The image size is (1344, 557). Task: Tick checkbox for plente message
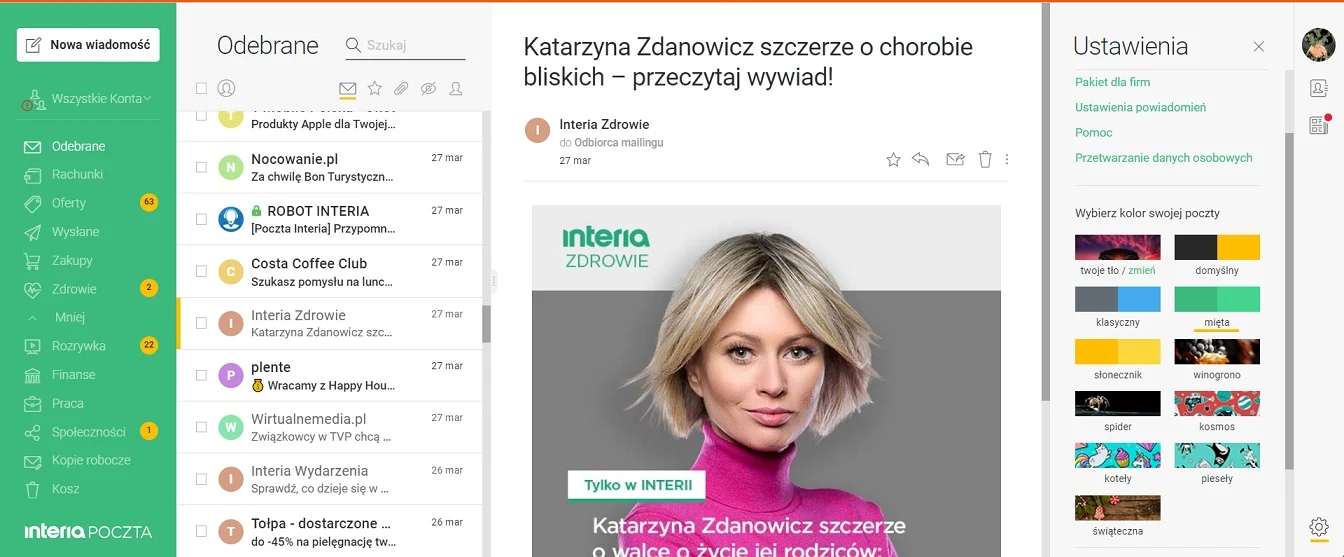[x=201, y=375]
